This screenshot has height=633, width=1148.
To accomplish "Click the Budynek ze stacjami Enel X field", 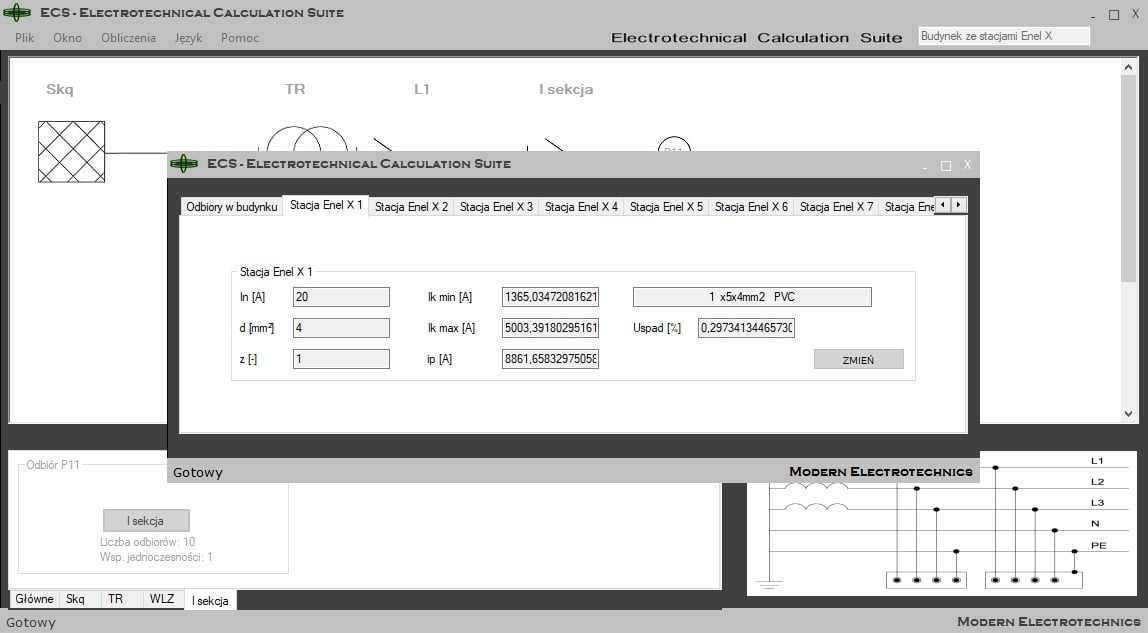I will click(1004, 36).
